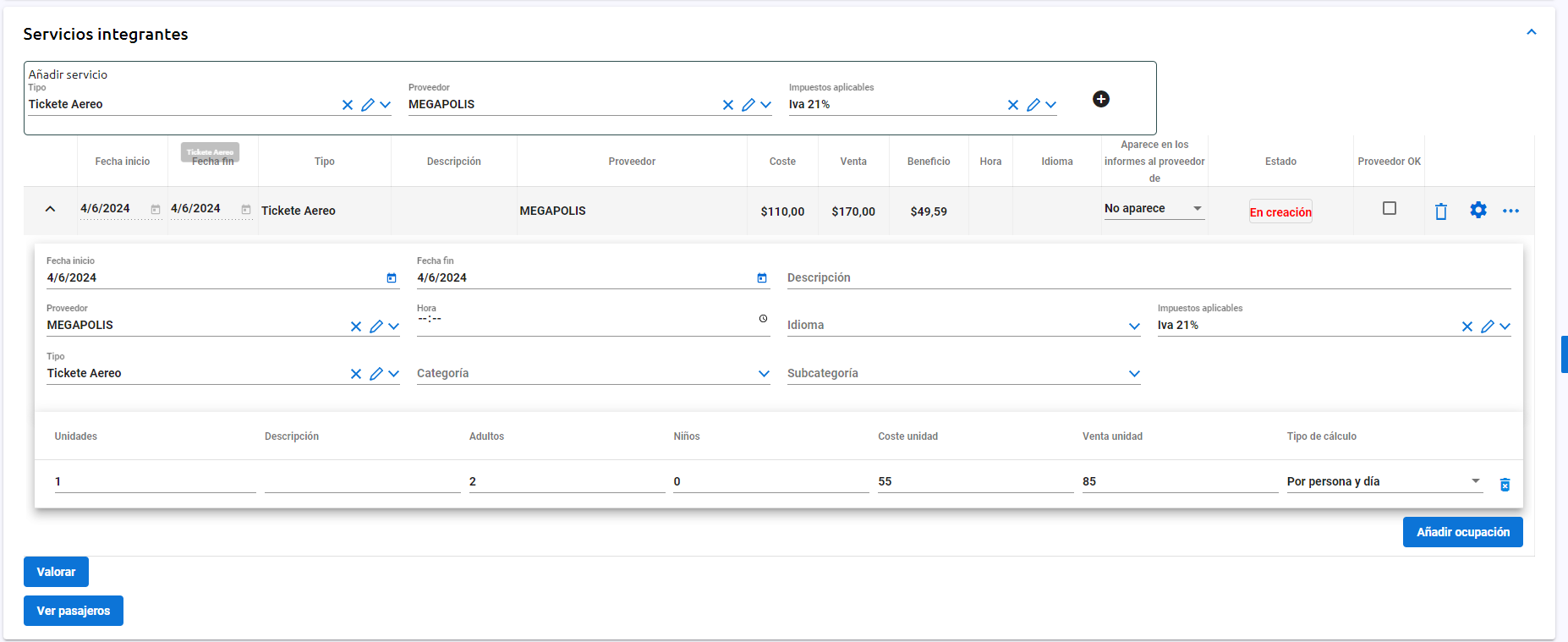Screen dimensions: 1568x642
Task: Edit Impuestos aplicables in detail panel
Action: point(1488,326)
